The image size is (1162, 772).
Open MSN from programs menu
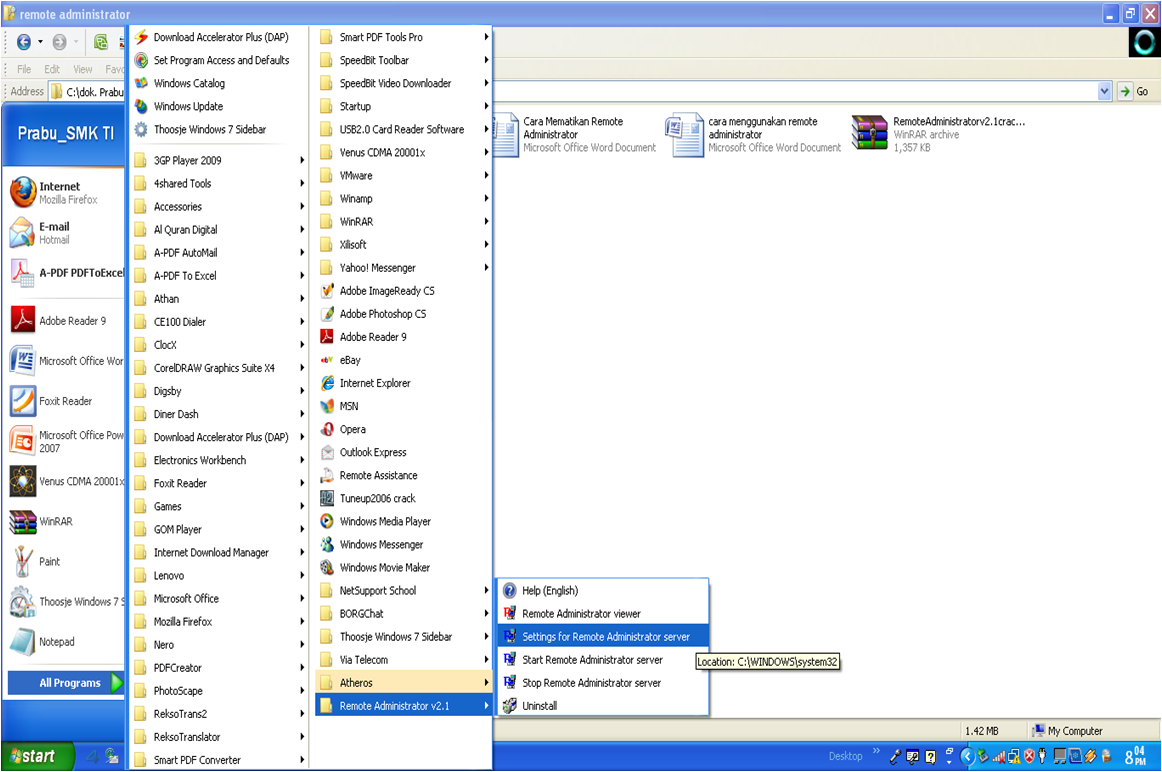tap(404, 406)
